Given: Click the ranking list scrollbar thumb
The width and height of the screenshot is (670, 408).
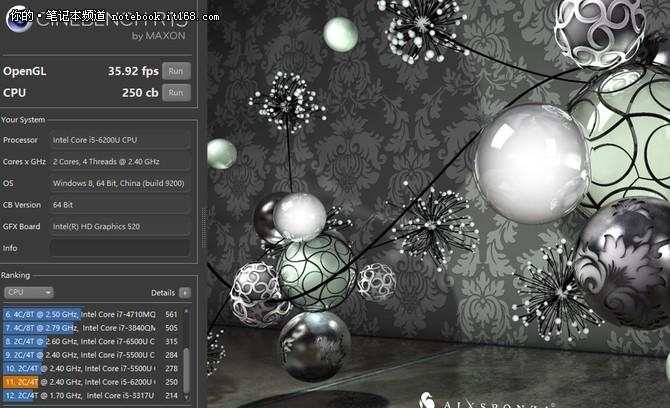Looking at the screenshot, I should click(x=185, y=368).
